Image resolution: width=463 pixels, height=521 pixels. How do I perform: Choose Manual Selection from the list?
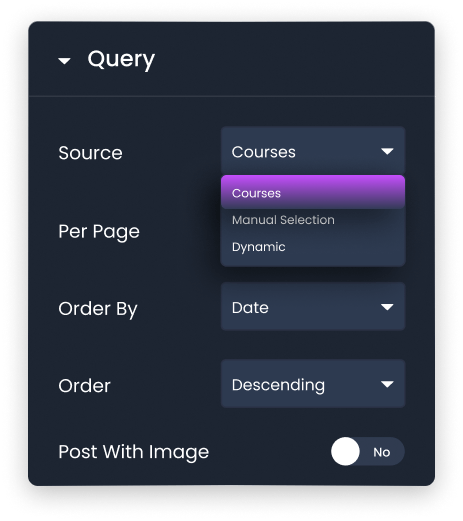[283, 220]
